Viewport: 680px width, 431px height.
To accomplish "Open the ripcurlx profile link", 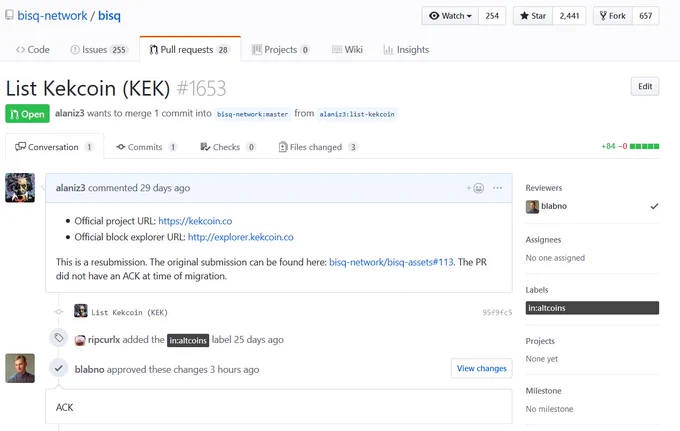I will click(104, 340).
